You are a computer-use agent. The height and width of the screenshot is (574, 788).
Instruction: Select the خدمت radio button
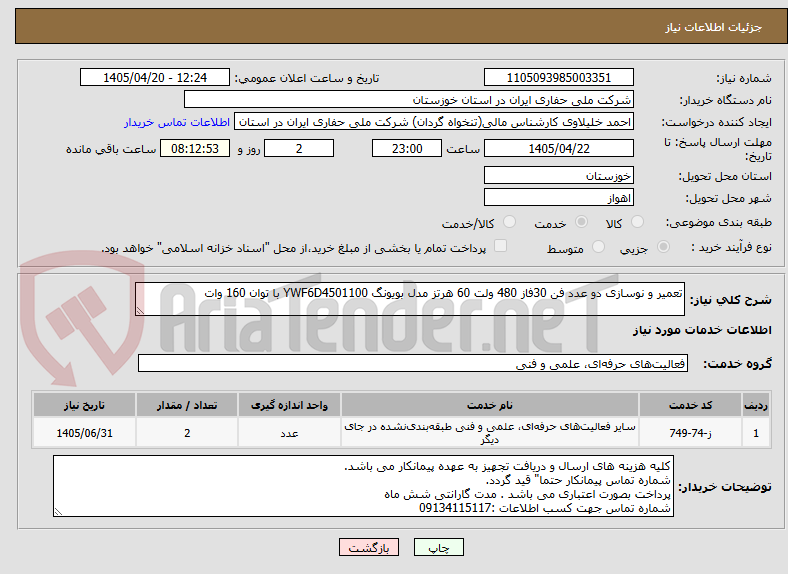581,222
